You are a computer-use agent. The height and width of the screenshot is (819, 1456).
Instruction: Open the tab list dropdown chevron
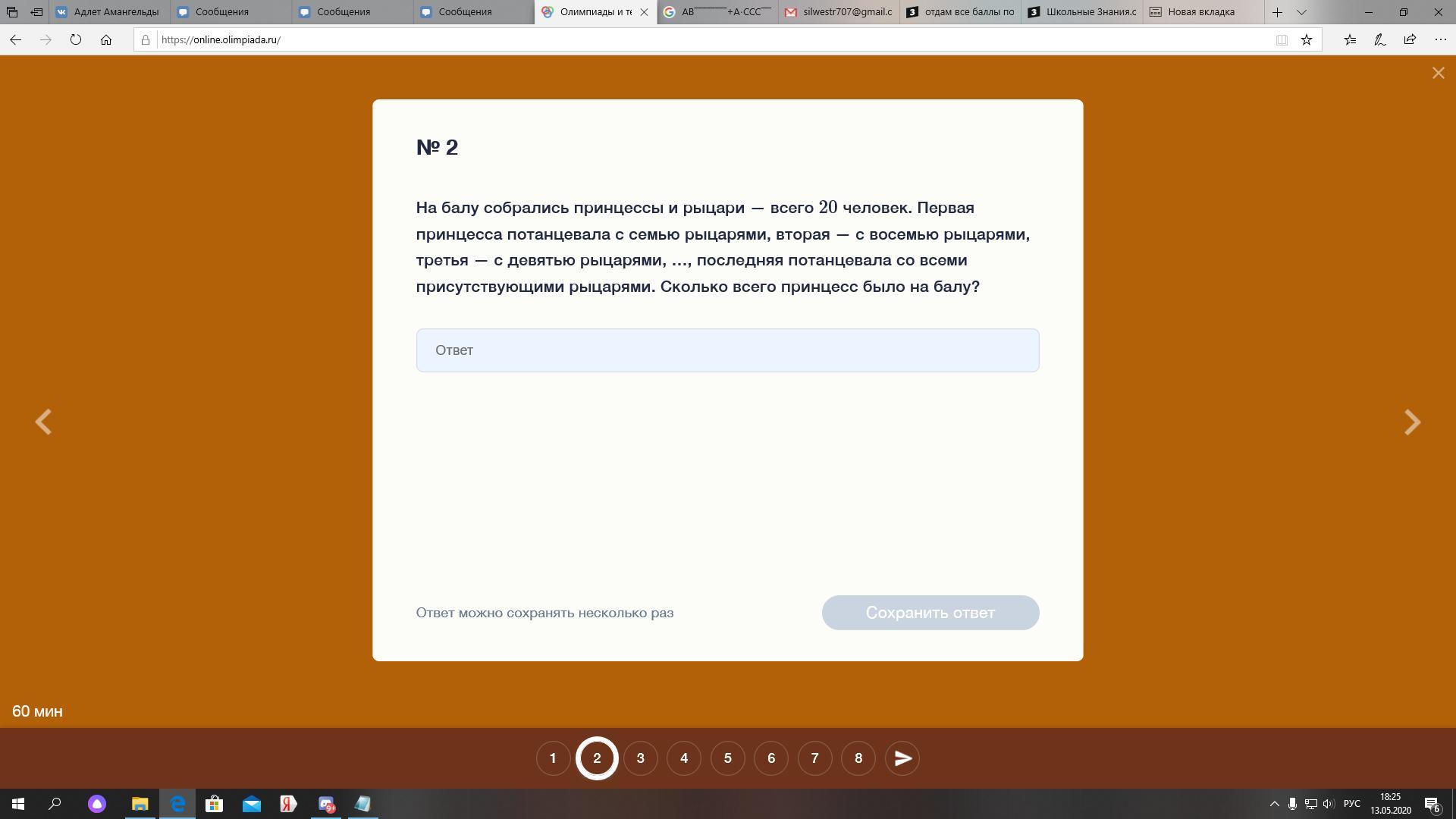(1301, 12)
